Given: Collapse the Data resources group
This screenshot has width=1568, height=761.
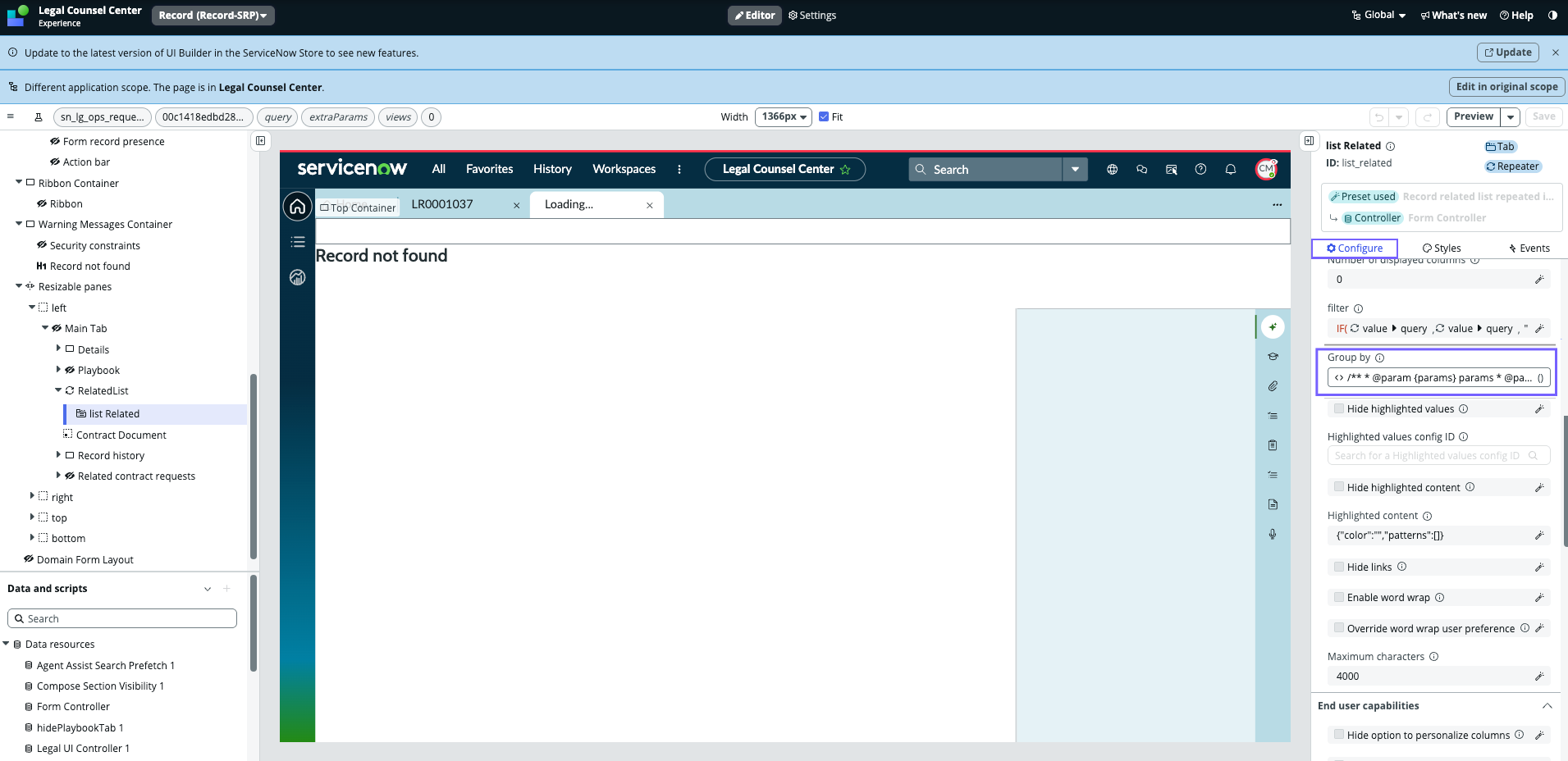Looking at the screenshot, I should (x=7, y=644).
